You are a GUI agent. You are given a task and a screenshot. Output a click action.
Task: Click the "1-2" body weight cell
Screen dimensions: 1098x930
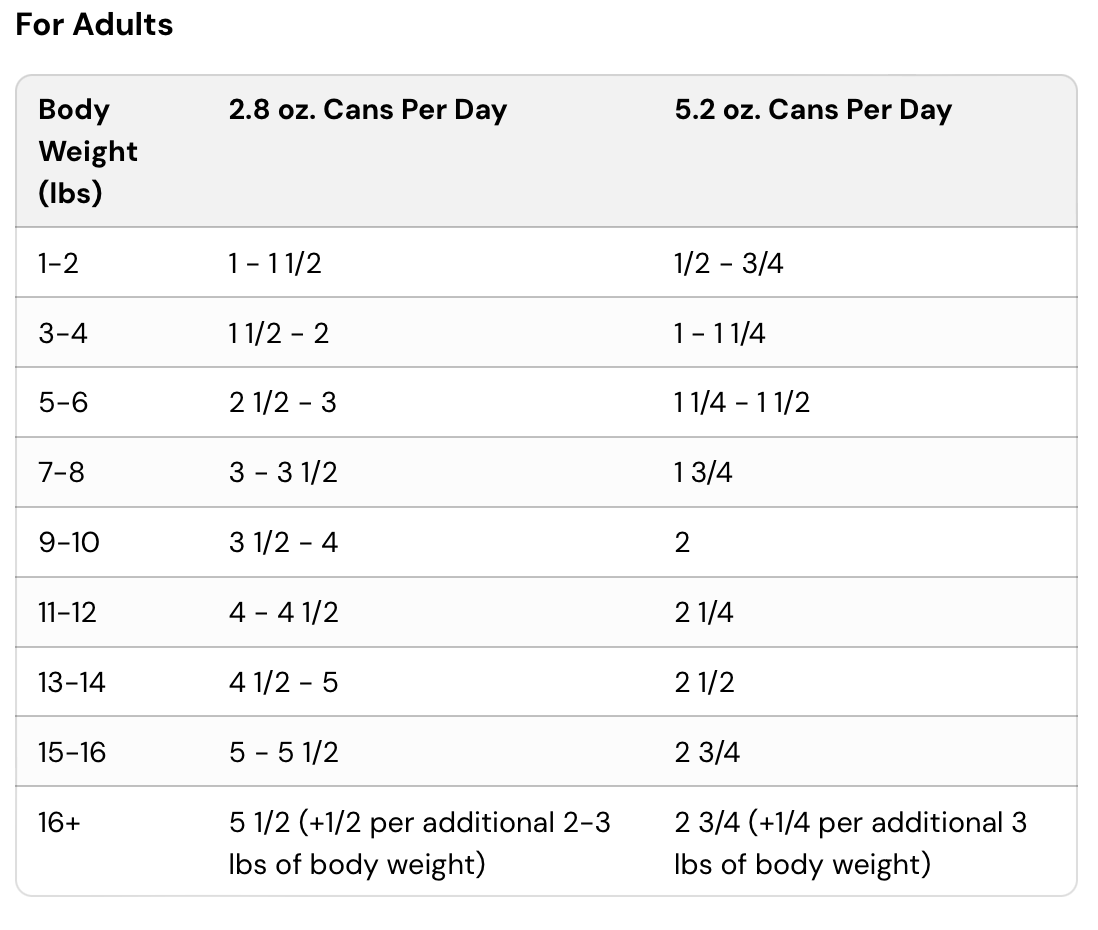[57, 263]
